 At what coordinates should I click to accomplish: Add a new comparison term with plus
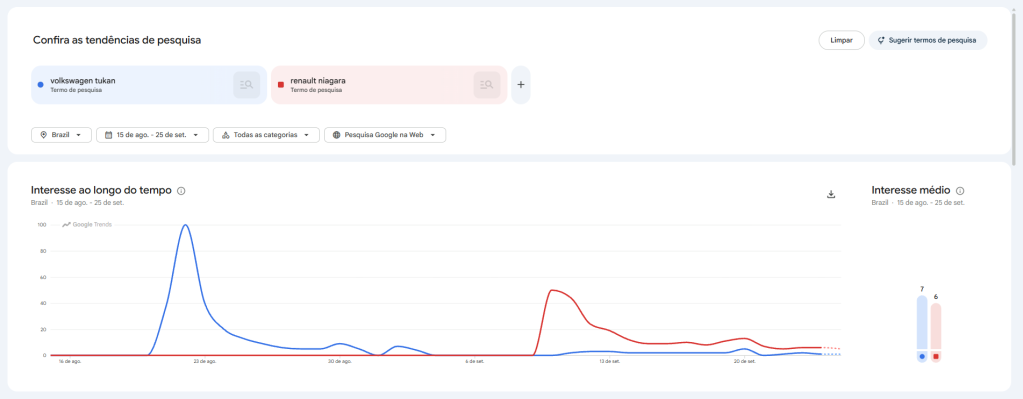(521, 85)
